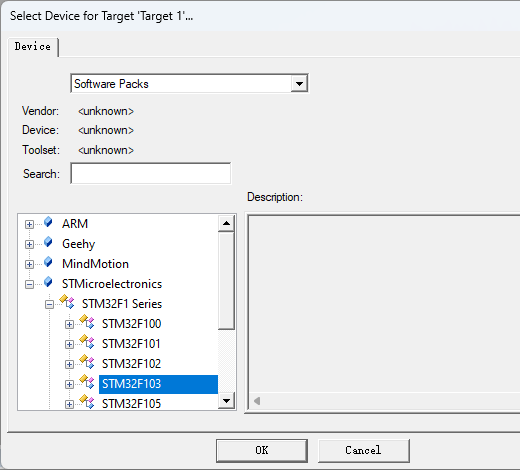The image size is (520, 470).
Task: Click into the Search input field
Action: coord(151,173)
